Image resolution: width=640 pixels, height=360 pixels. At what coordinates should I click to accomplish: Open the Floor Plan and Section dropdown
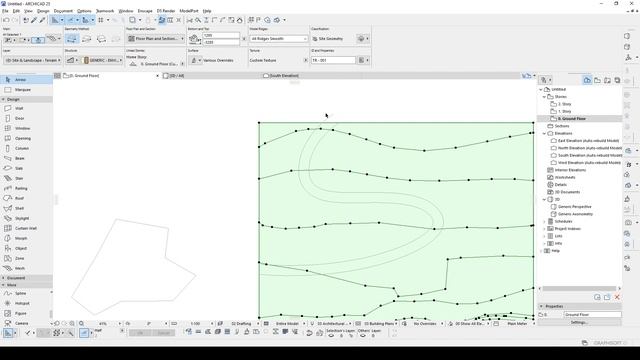[x=155, y=39]
